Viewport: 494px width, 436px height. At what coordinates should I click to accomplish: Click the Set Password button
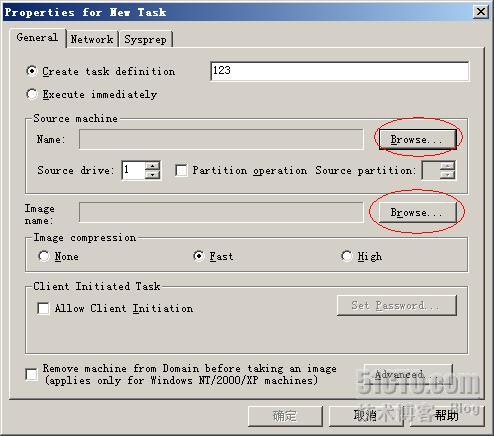point(396,305)
